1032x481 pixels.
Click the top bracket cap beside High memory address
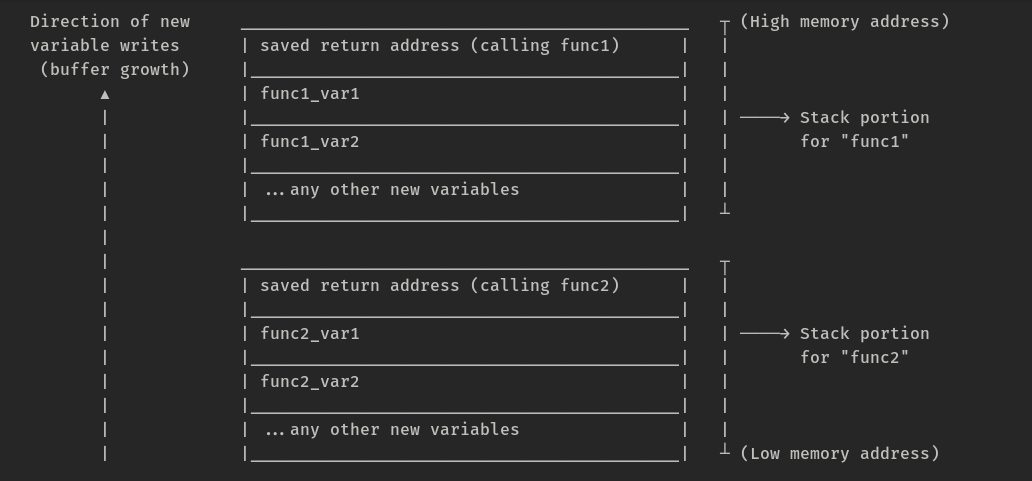(x=725, y=22)
